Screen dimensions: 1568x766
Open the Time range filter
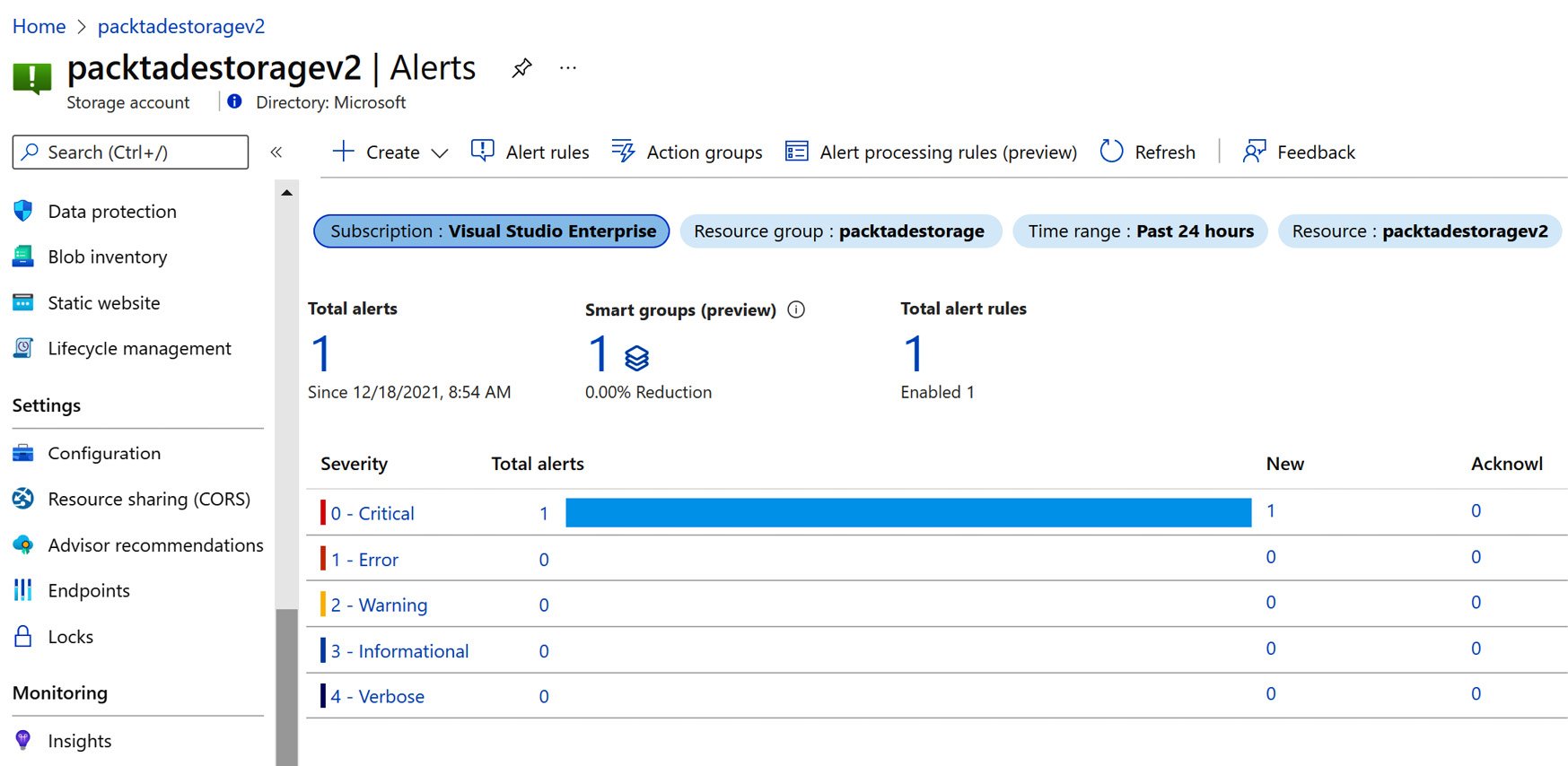pos(1140,231)
